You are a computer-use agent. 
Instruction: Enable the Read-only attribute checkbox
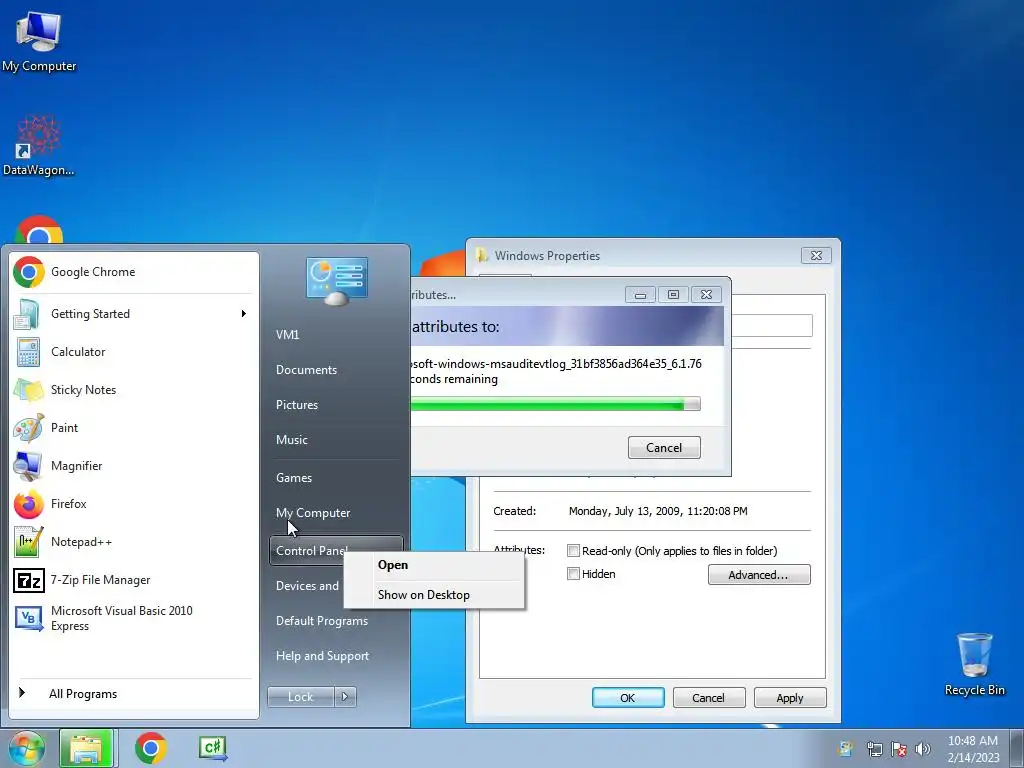tap(573, 551)
